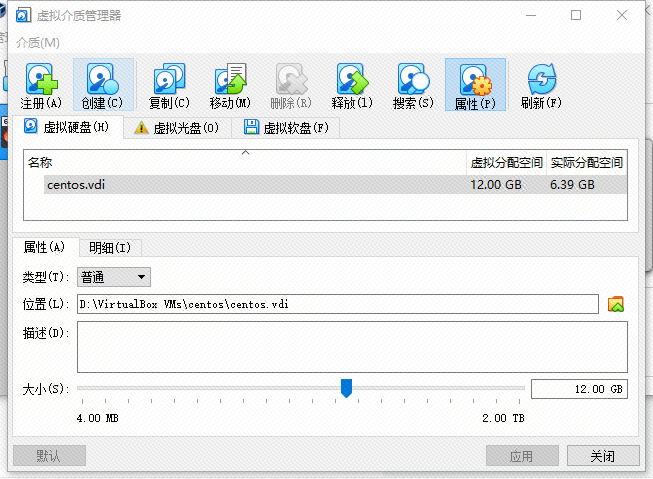Sort by 实际分配空间 column header
The image size is (653, 479).
586,162
